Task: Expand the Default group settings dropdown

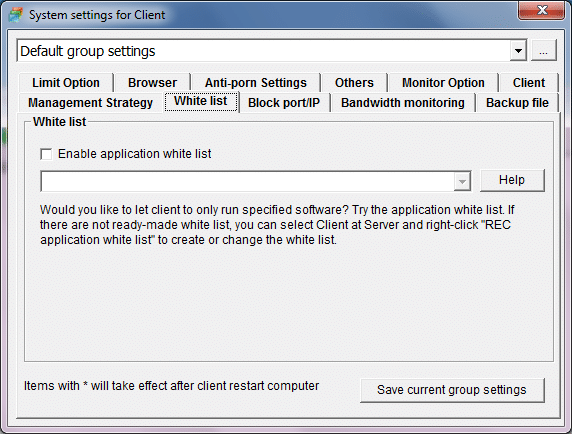Action: (518, 51)
